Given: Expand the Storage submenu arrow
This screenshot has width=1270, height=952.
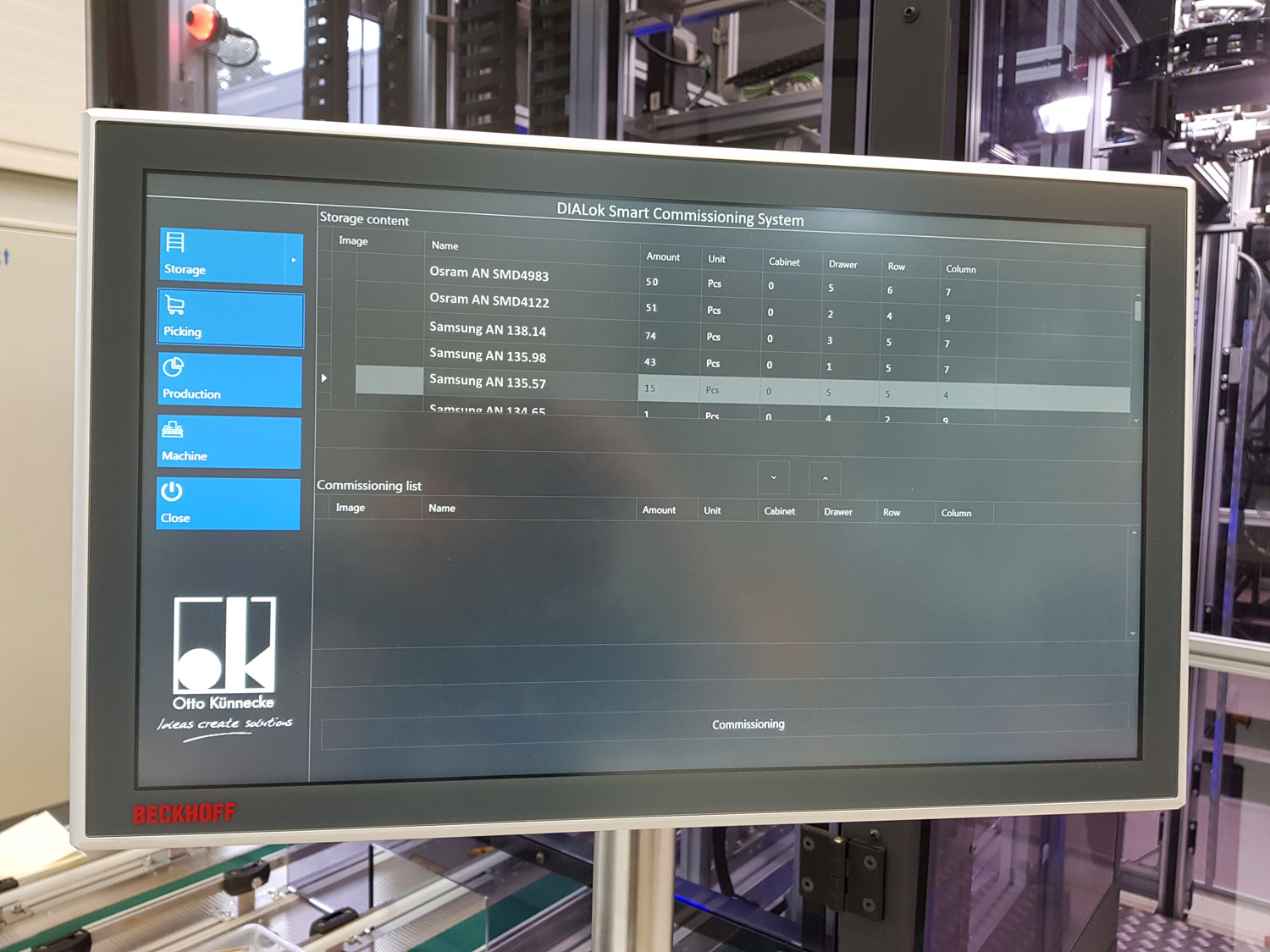Looking at the screenshot, I should pos(294,260).
